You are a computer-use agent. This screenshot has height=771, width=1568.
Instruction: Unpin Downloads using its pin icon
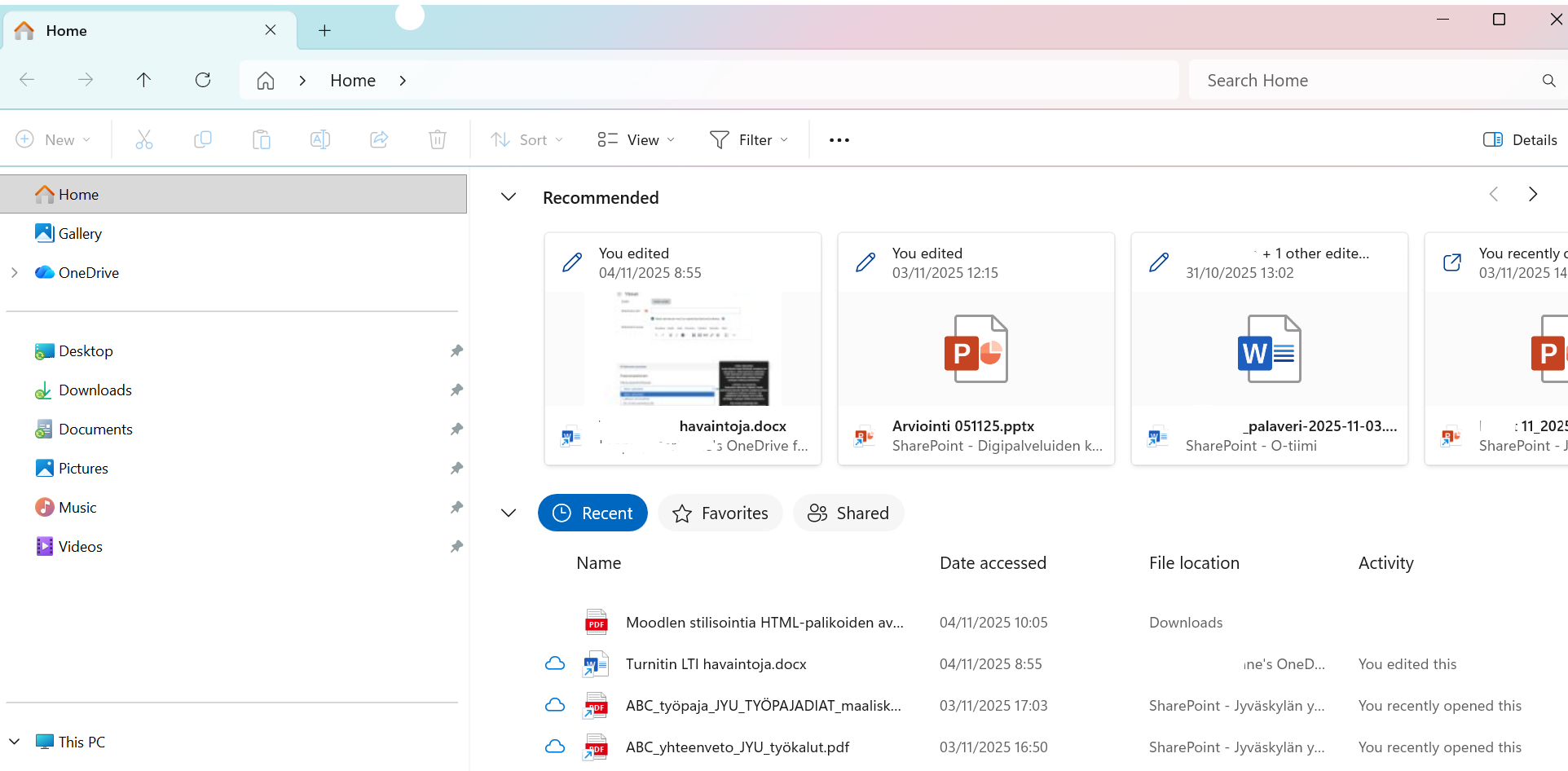point(456,390)
